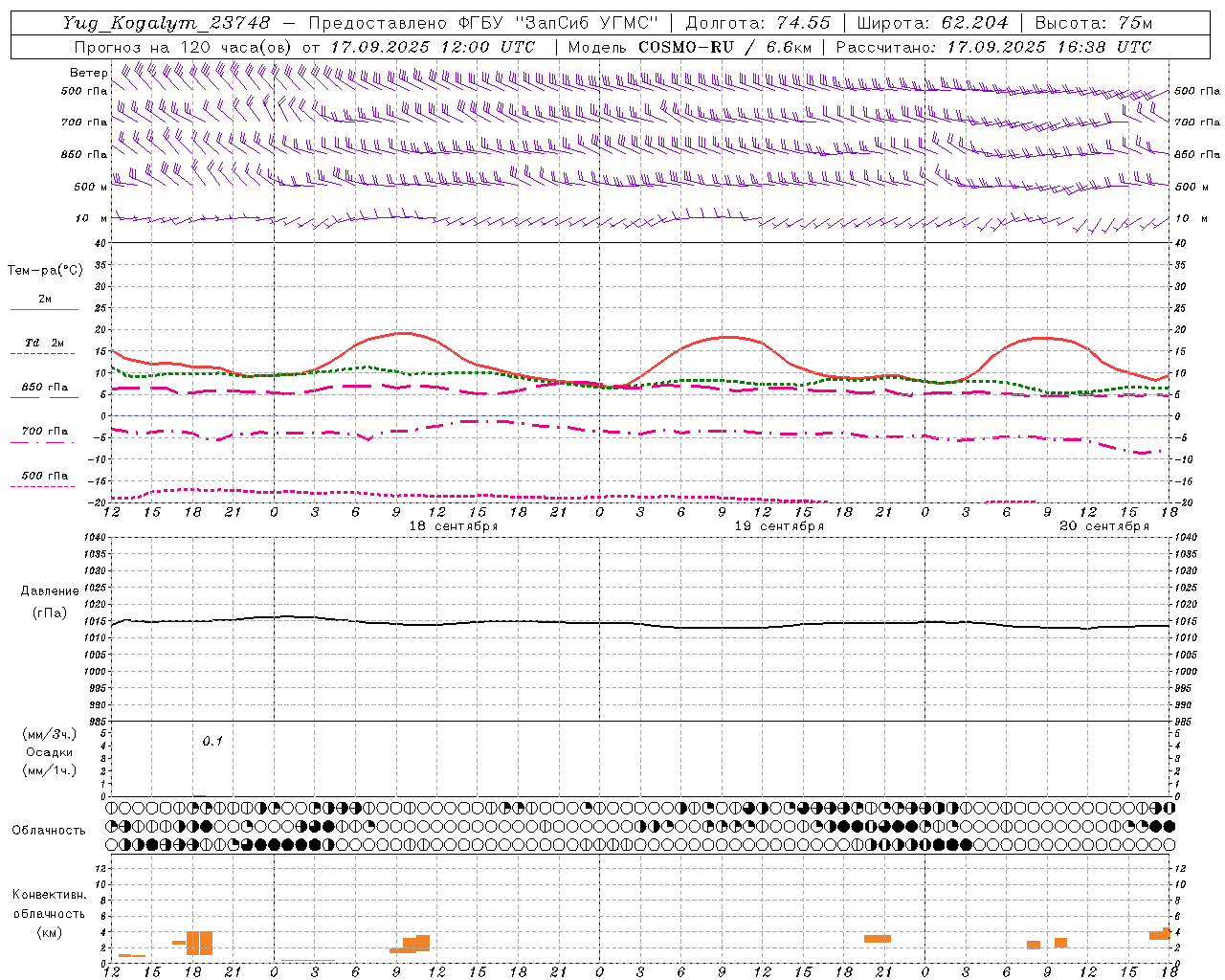The height and width of the screenshot is (980, 1225).
Task: Click the black pressure curve in the Давление panel
Action: (x=641, y=623)
